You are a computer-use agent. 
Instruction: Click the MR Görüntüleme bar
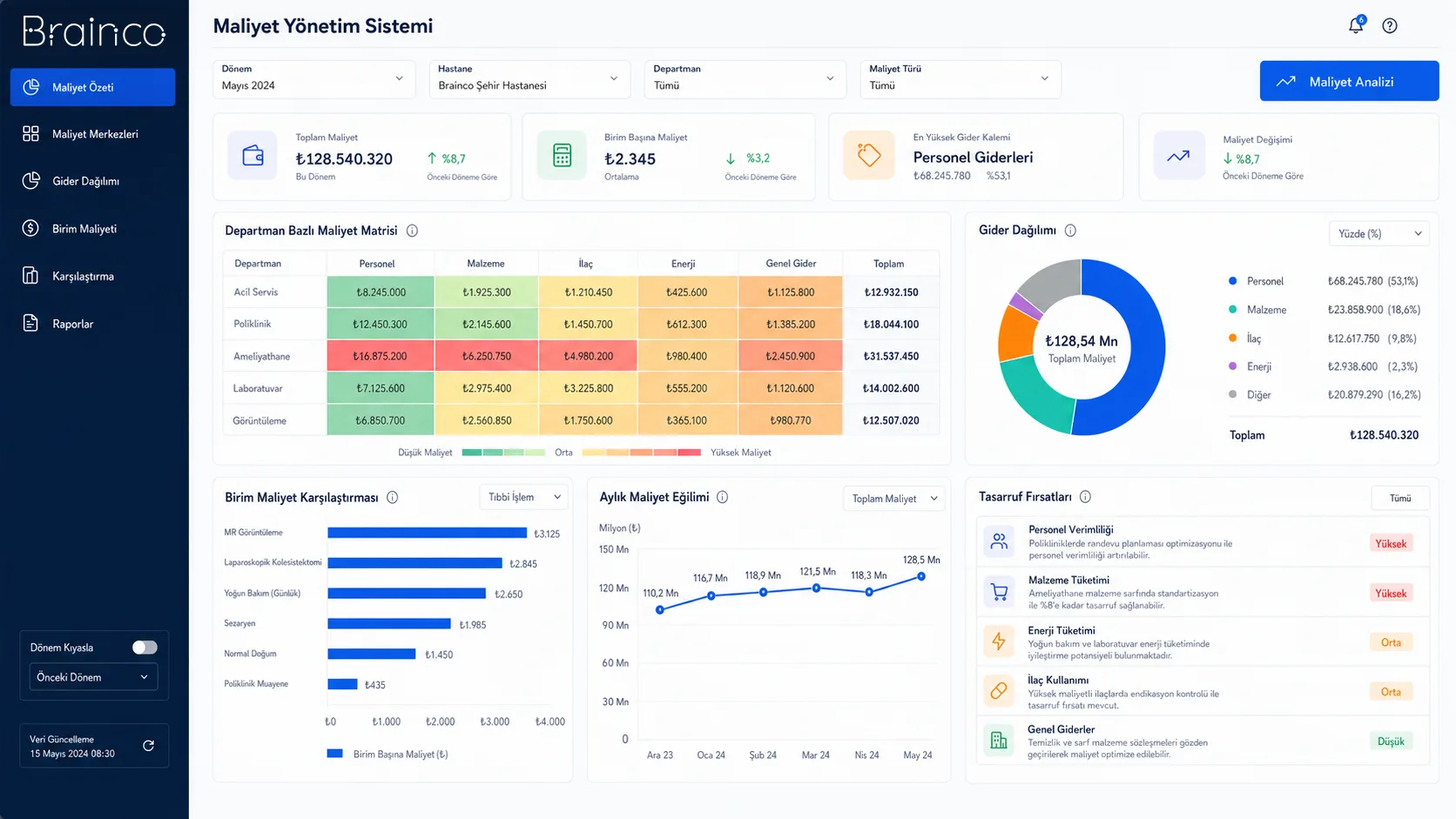click(427, 533)
